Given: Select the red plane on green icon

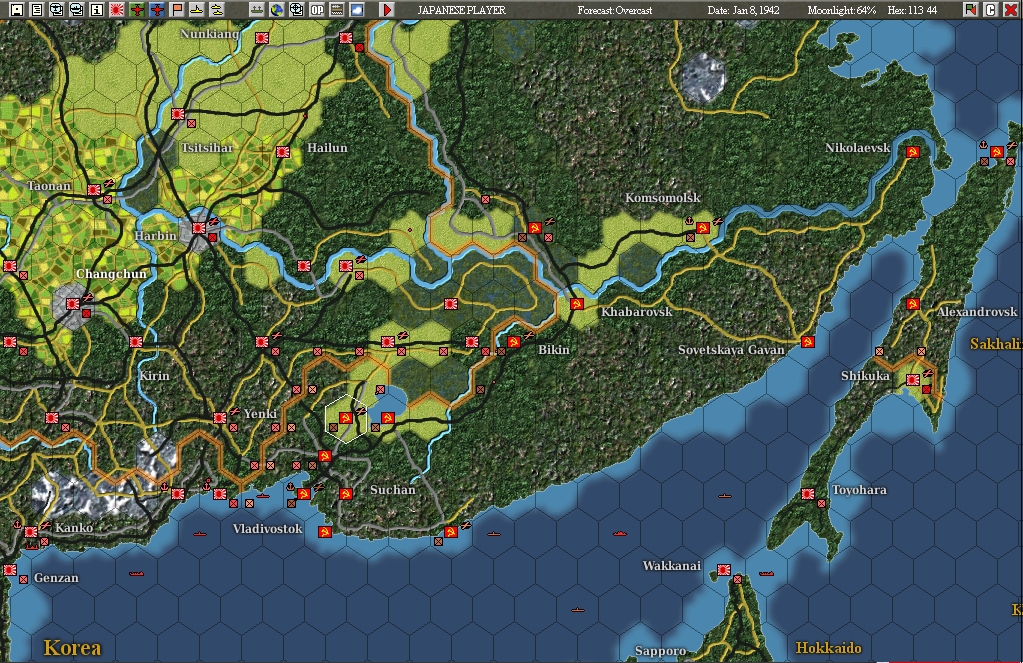Looking at the screenshot, I should (137, 9).
